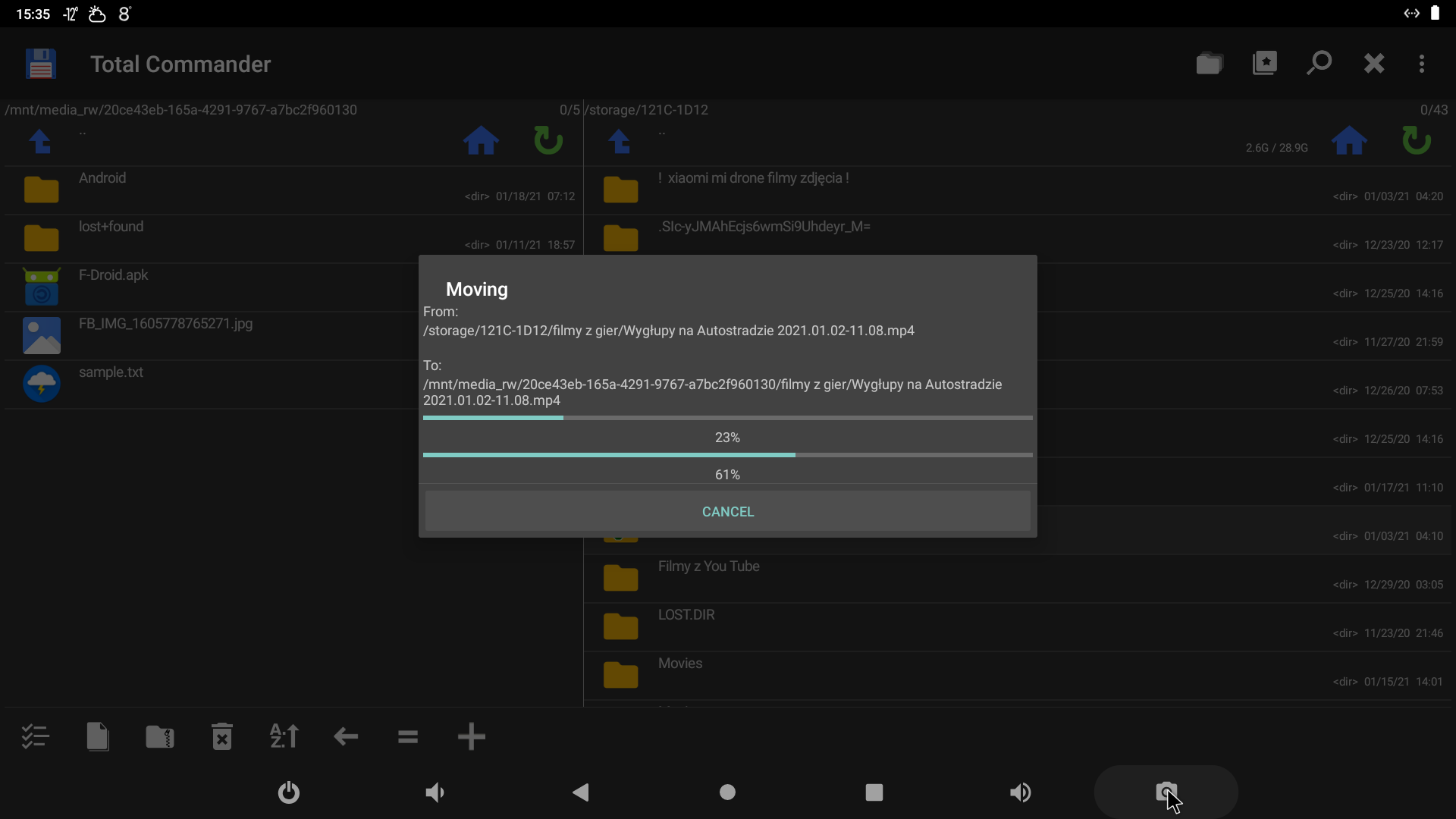Click the right panel path /storage/121C-1D12
Viewport: 1456px width, 819px height.
[646, 110]
